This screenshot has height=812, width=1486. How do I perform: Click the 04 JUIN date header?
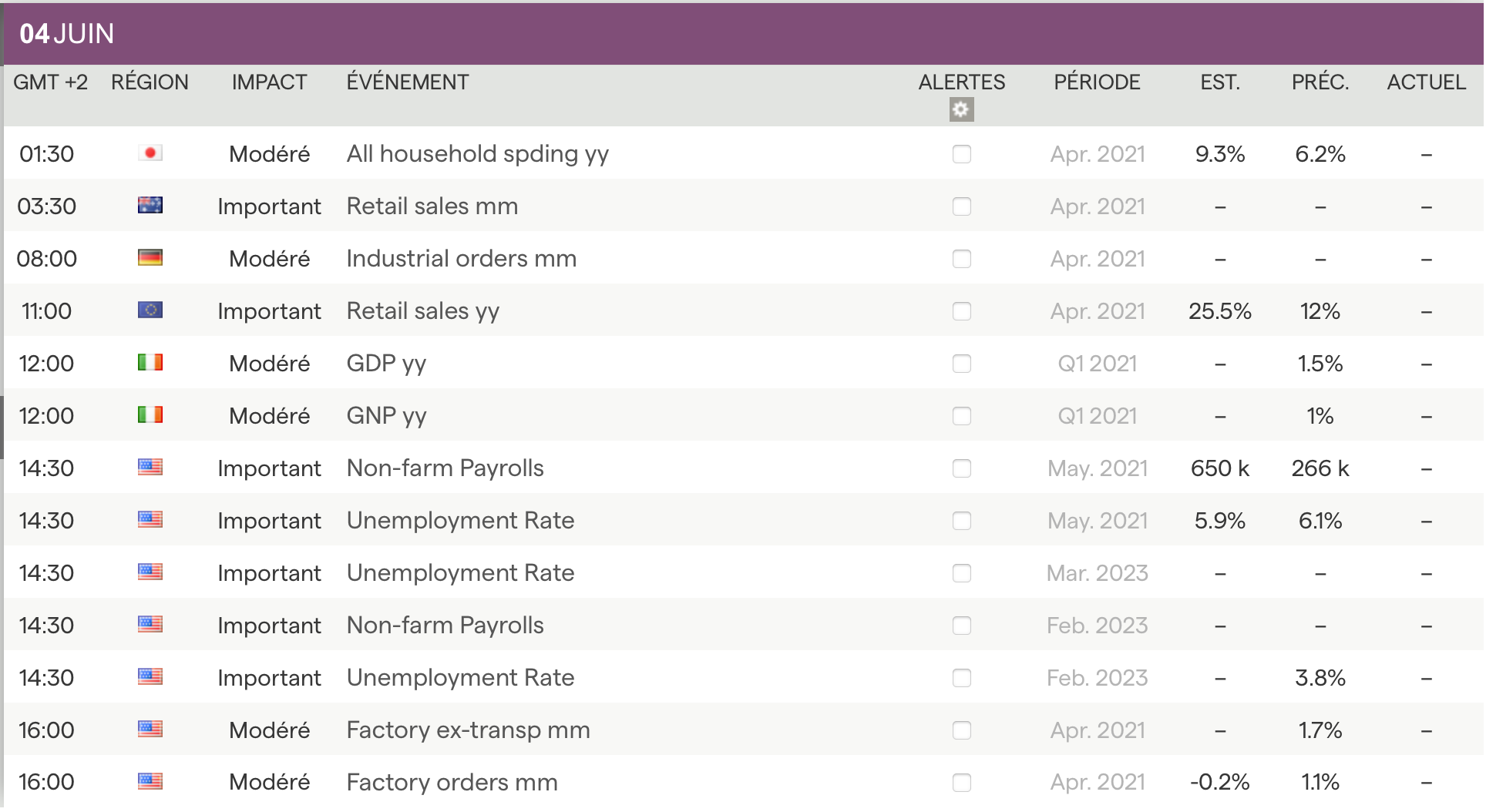click(67, 34)
